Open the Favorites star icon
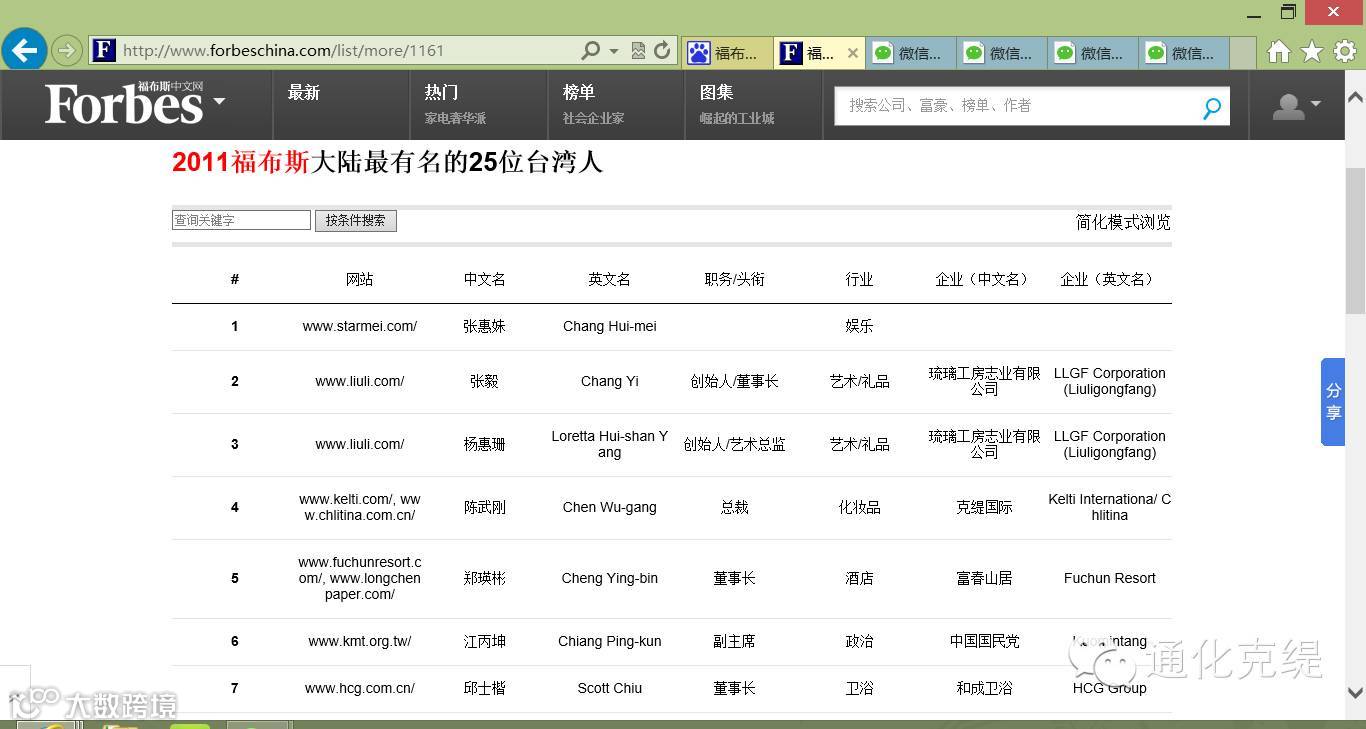The height and width of the screenshot is (729, 1366). pos(1312,51)
